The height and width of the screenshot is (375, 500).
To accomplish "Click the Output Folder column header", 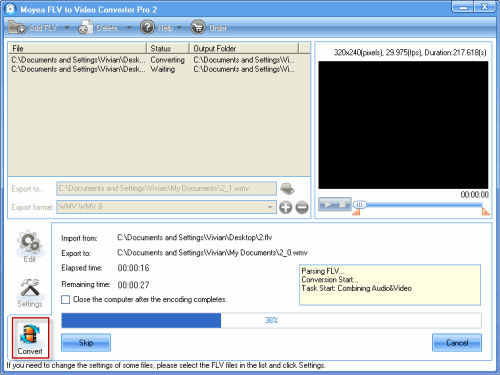I will (244, 48).
